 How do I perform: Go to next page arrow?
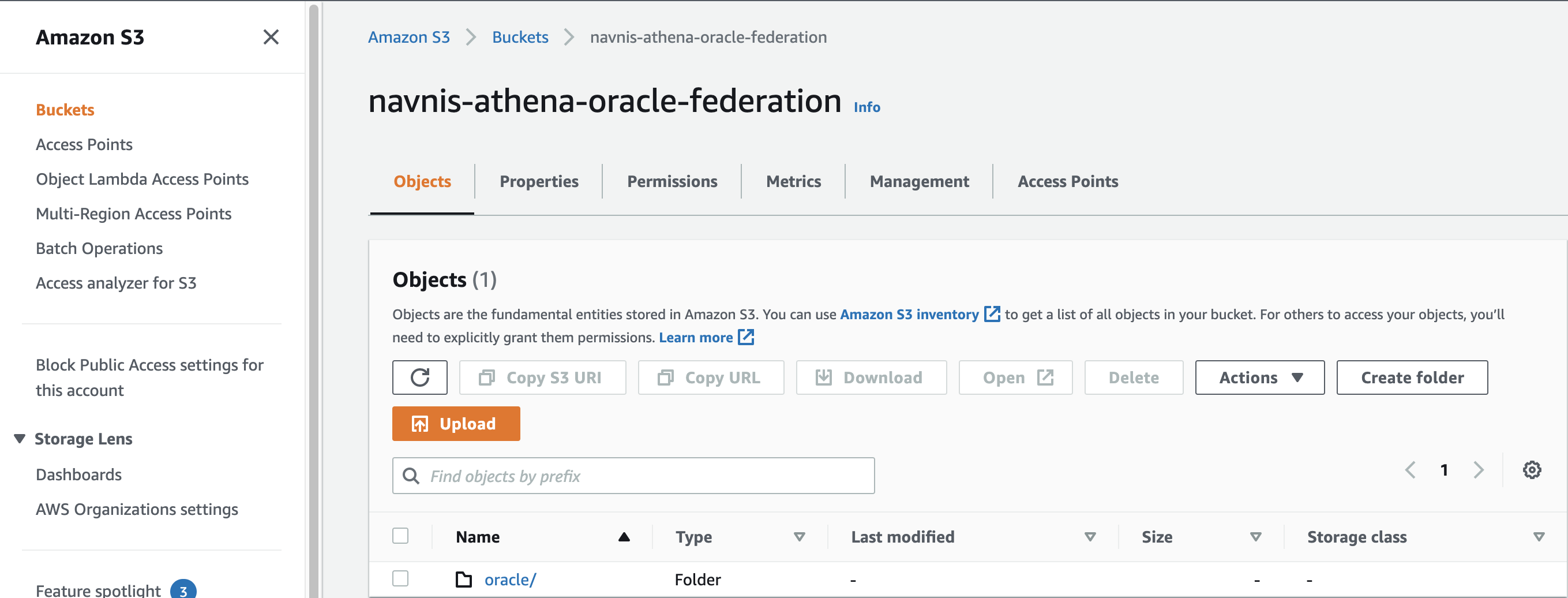1479,470
